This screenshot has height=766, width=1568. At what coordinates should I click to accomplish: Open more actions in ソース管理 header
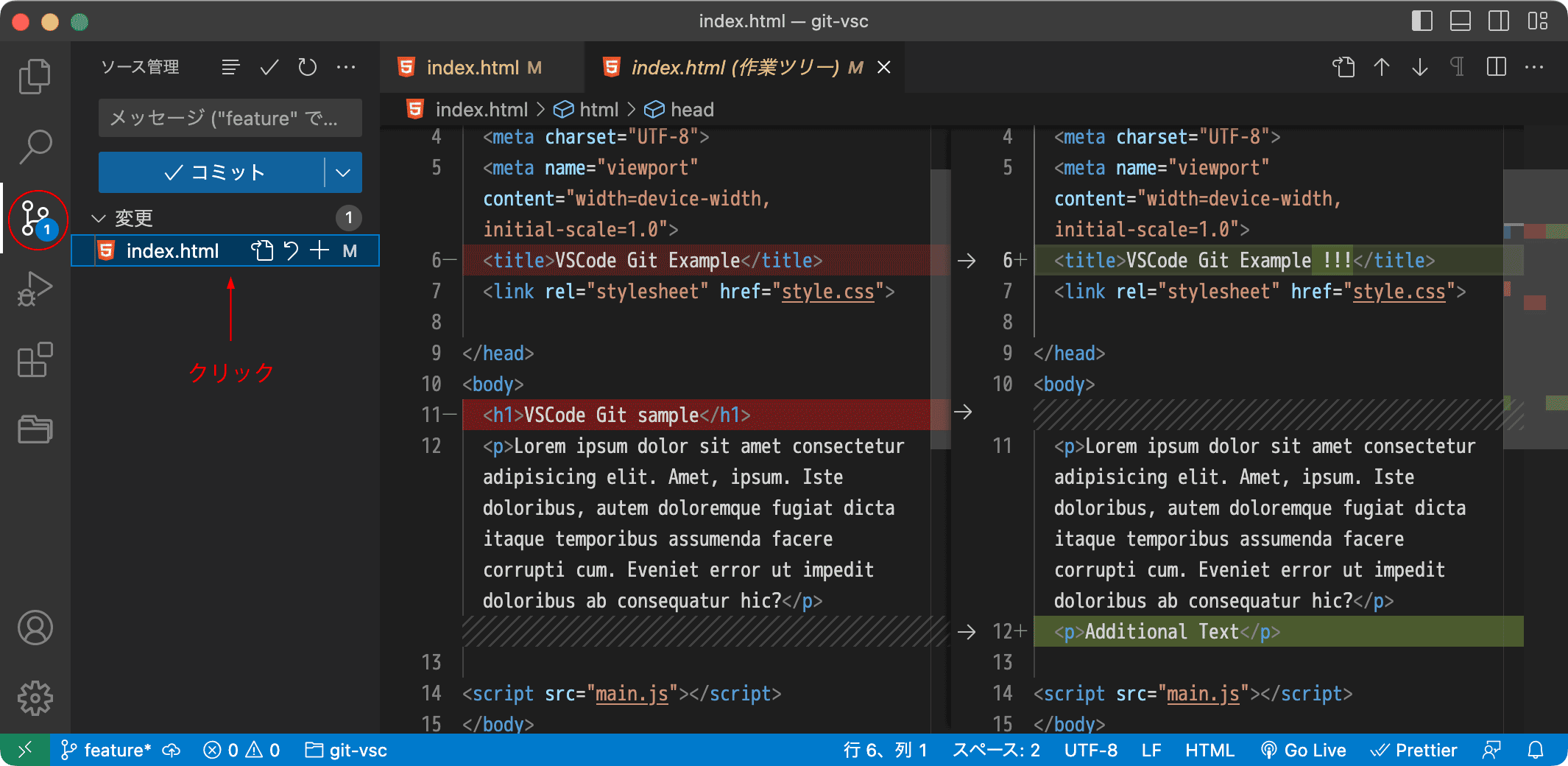click(346, 68)
